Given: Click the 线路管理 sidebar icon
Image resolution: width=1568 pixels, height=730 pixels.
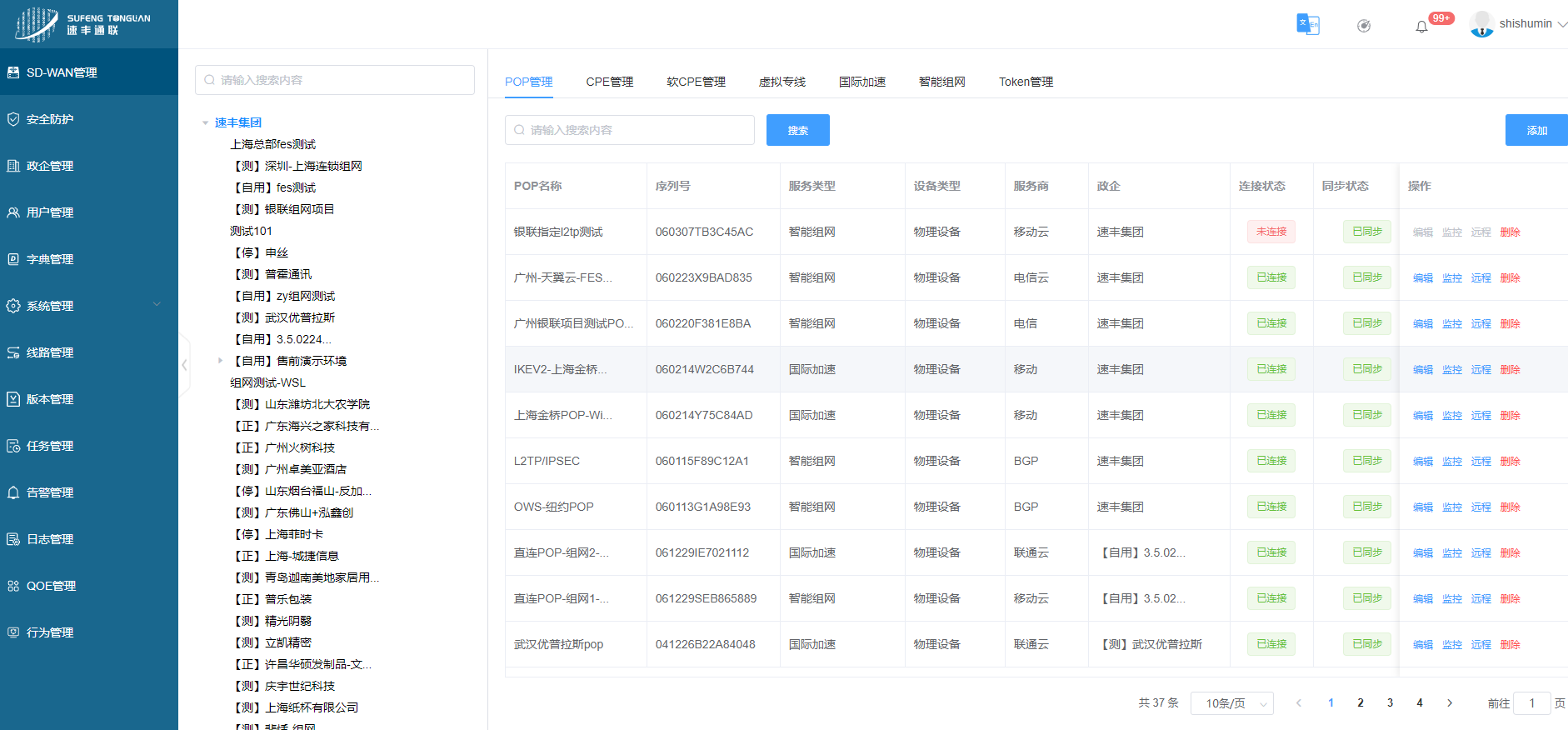Looking at the screenshot, I should (x=13, y=352).
